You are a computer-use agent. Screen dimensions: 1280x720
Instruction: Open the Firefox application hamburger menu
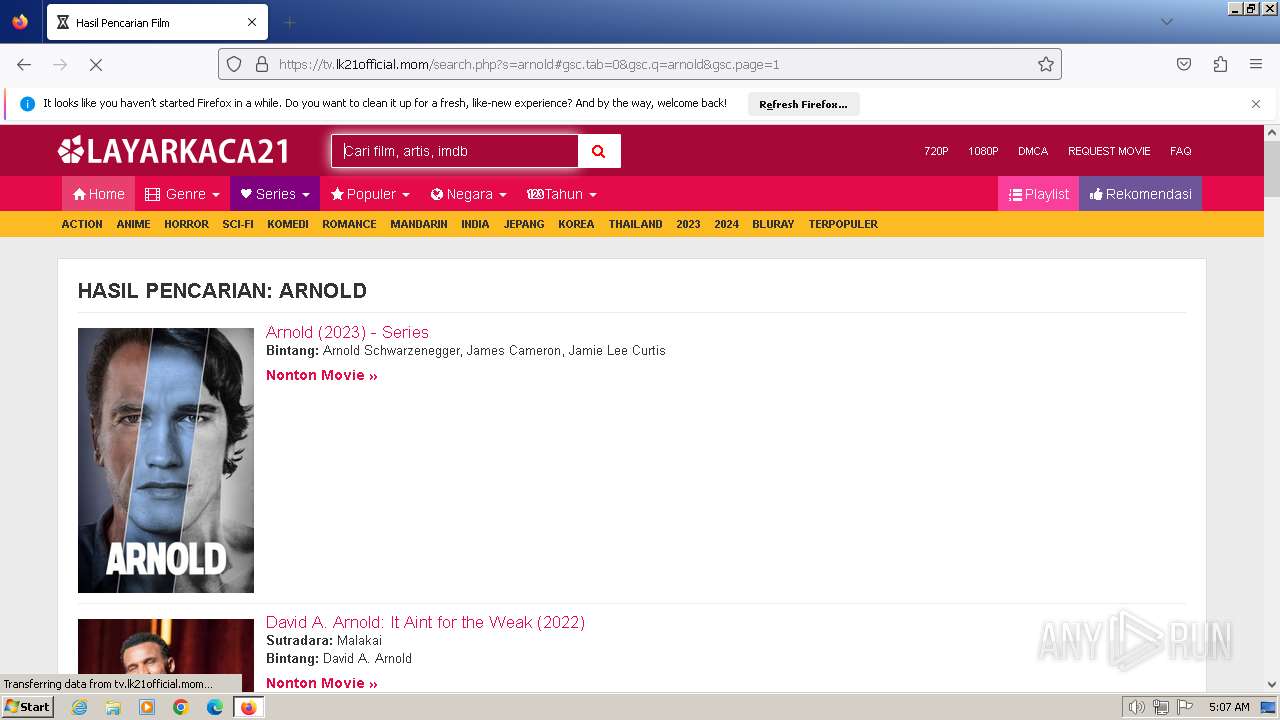click(1256, 64)
